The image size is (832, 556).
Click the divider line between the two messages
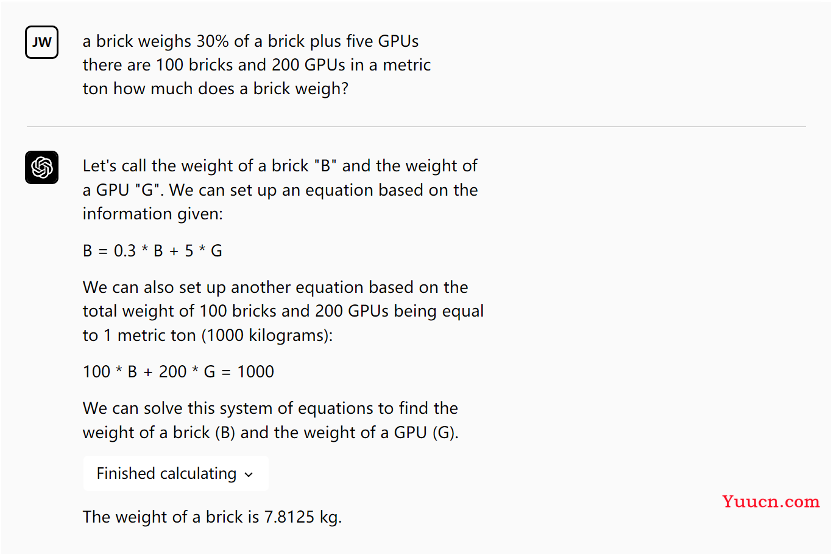[416, 127]
